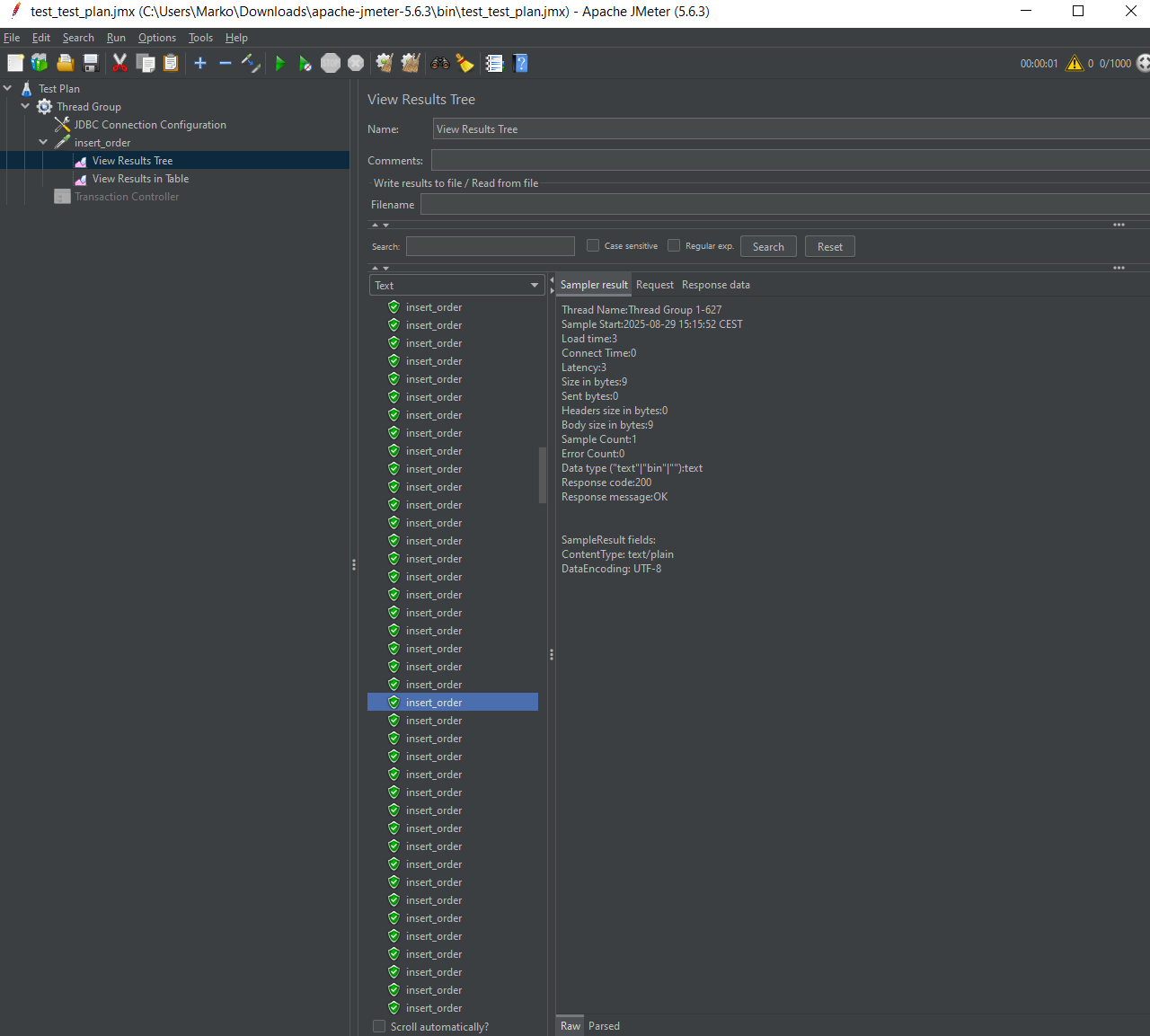
Task: Click the Filename input field
Action: [782, 205]
